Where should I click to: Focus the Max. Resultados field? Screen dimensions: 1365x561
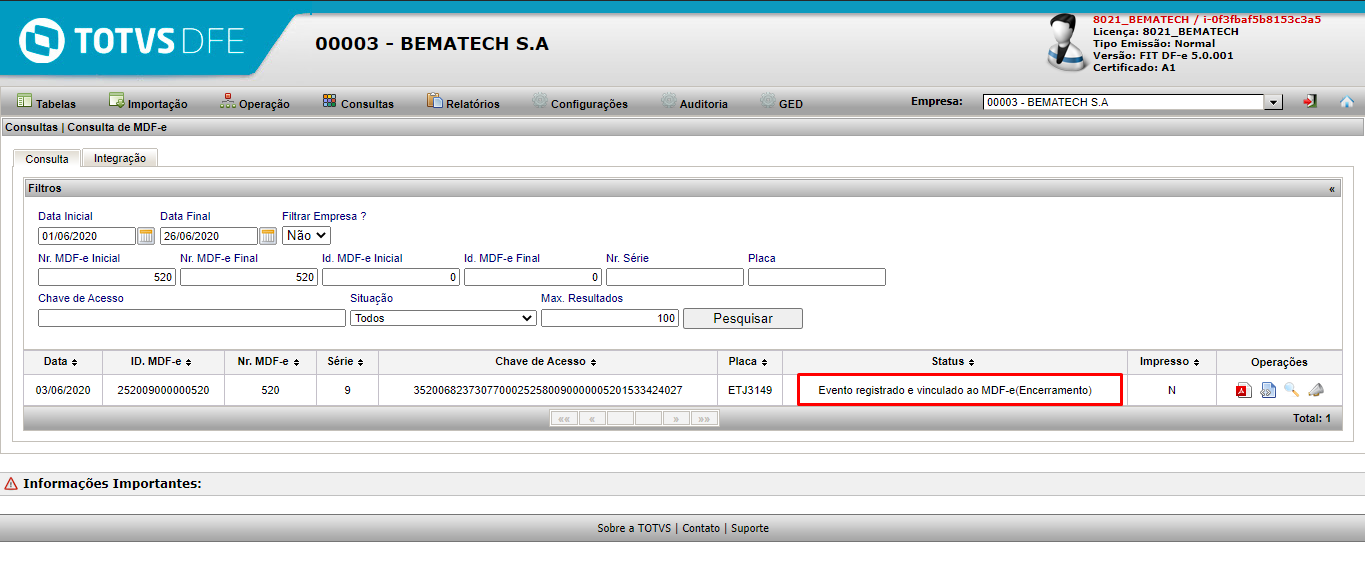pos(610,318)
